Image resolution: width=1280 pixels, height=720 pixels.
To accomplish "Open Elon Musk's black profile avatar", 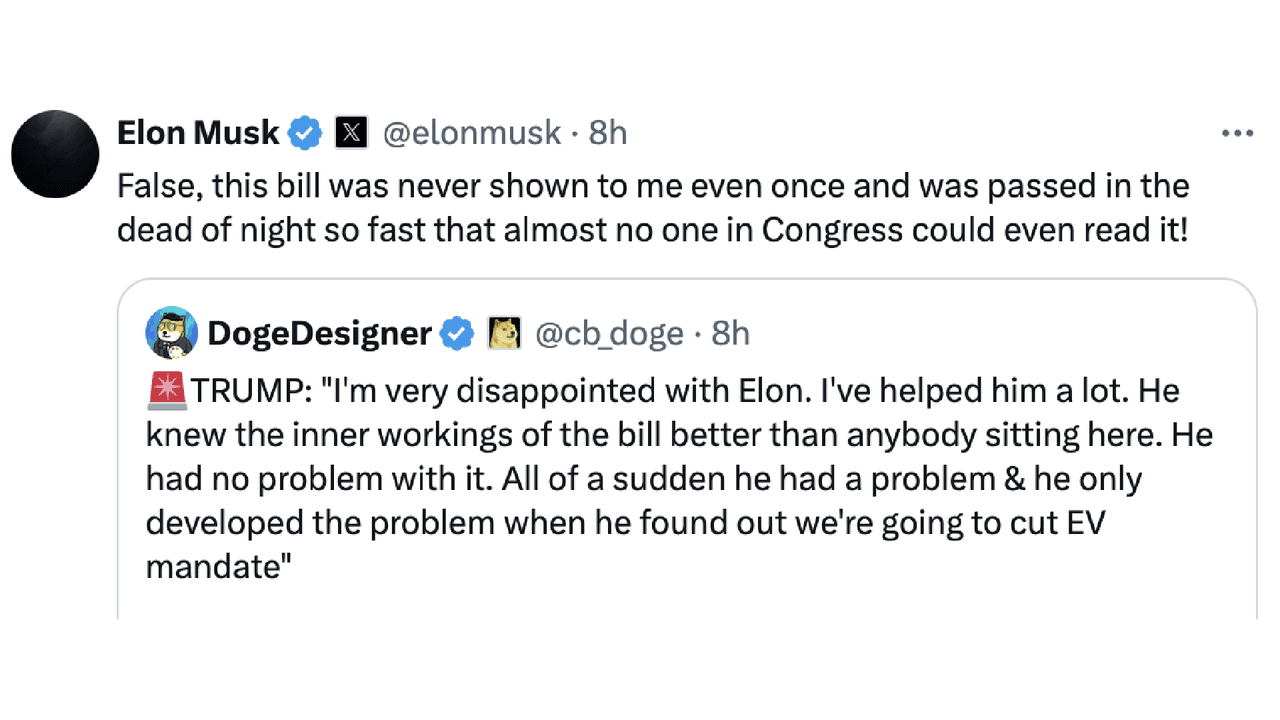I will click(55, 154).
